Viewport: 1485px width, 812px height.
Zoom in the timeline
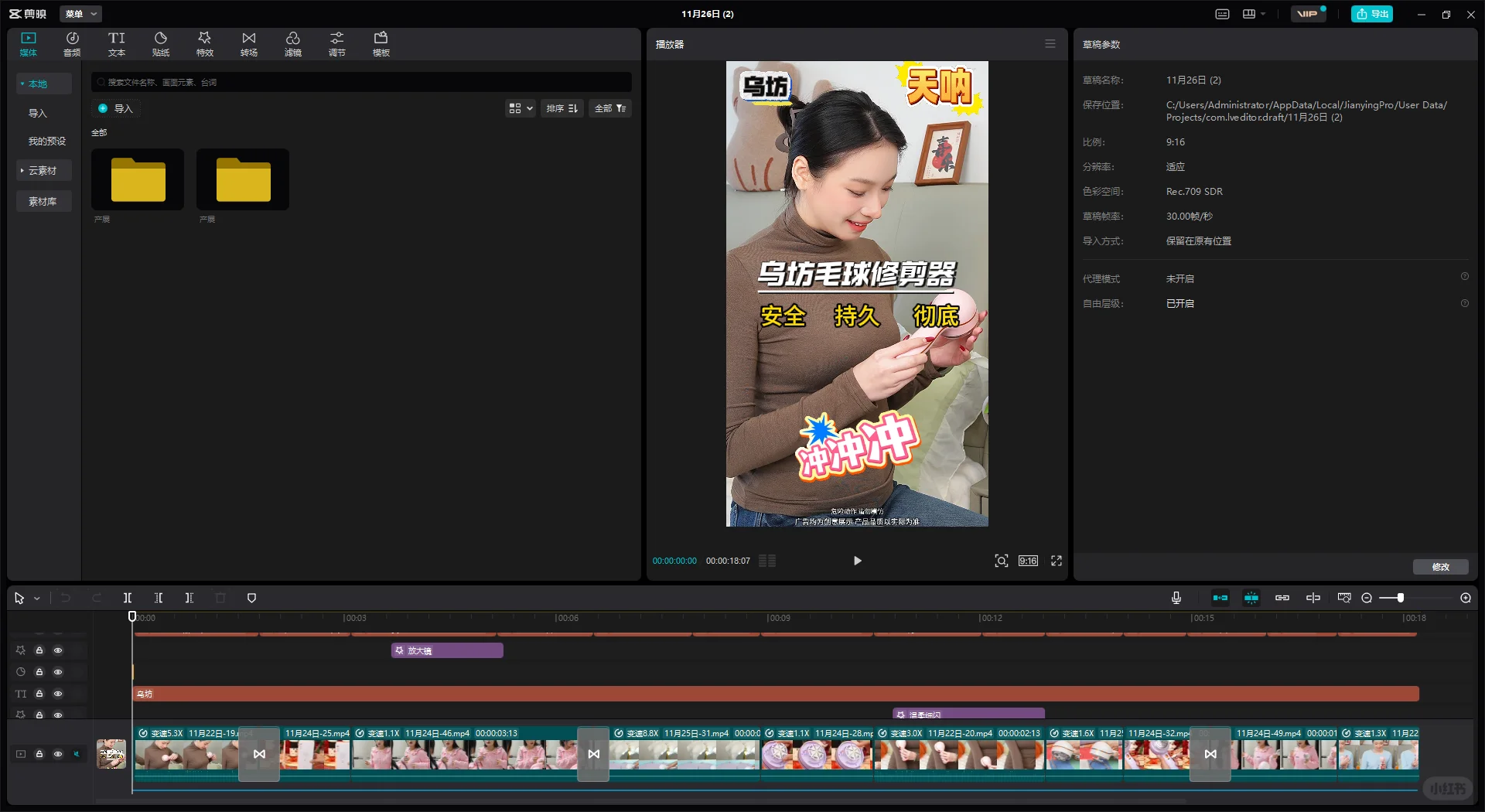[1466, 598]
